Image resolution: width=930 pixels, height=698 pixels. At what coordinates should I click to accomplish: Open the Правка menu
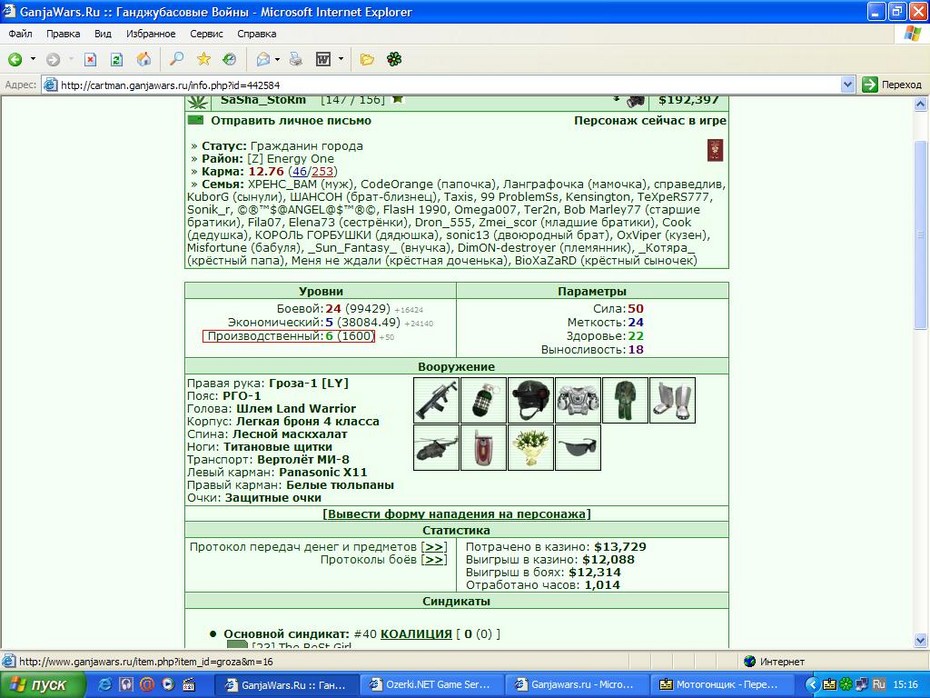click(63, 34)
